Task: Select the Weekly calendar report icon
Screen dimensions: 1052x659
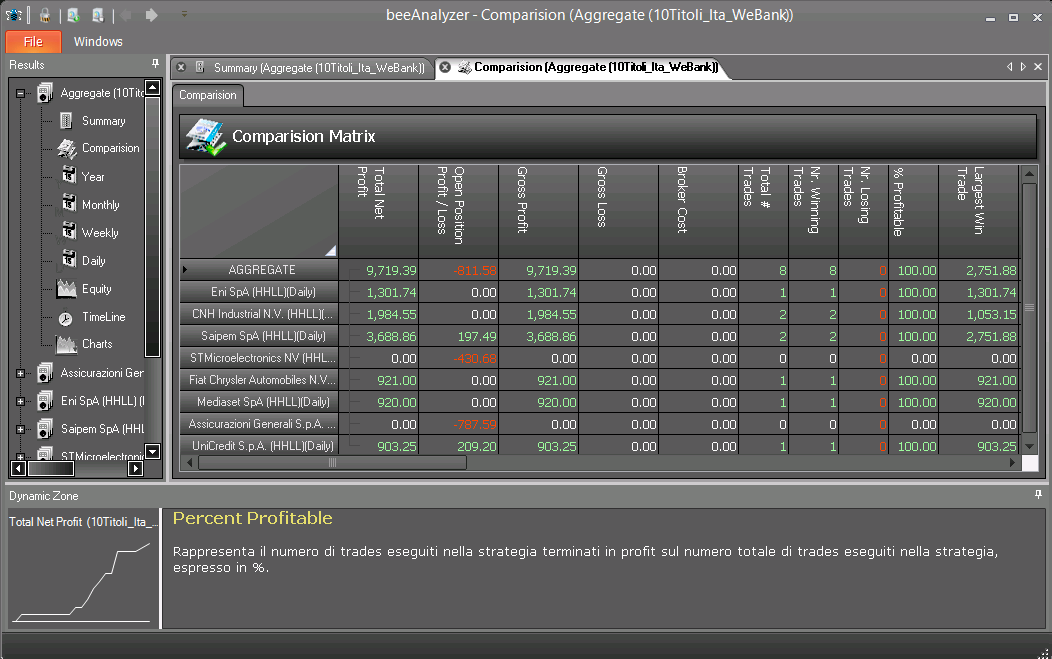Action: click(69, 230)
